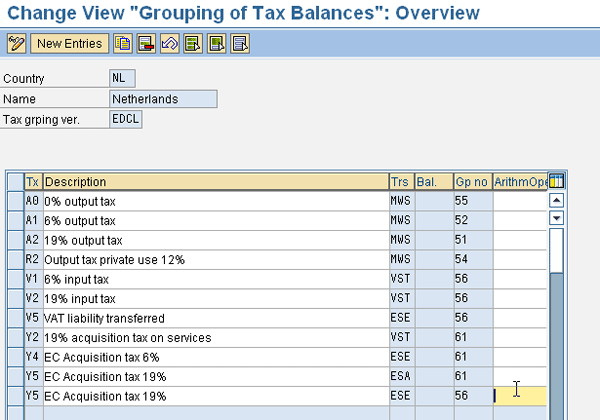Click ArithmOper cell in last Y5 row
This screenshot has height=420, width=600.
[x=519, y=395]
